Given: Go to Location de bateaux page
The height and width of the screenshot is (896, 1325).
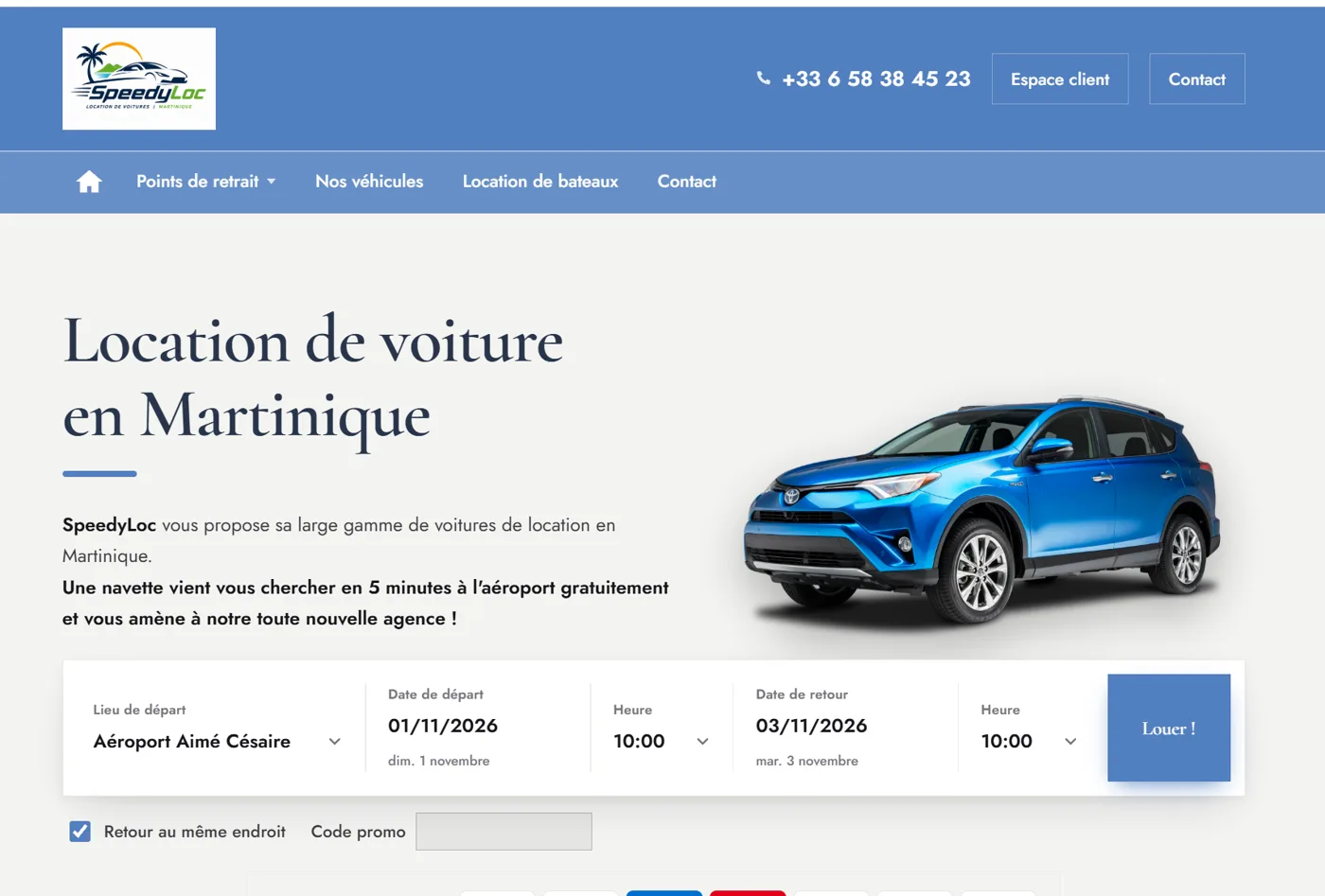Looking at the screenshot, I should 540,182.
